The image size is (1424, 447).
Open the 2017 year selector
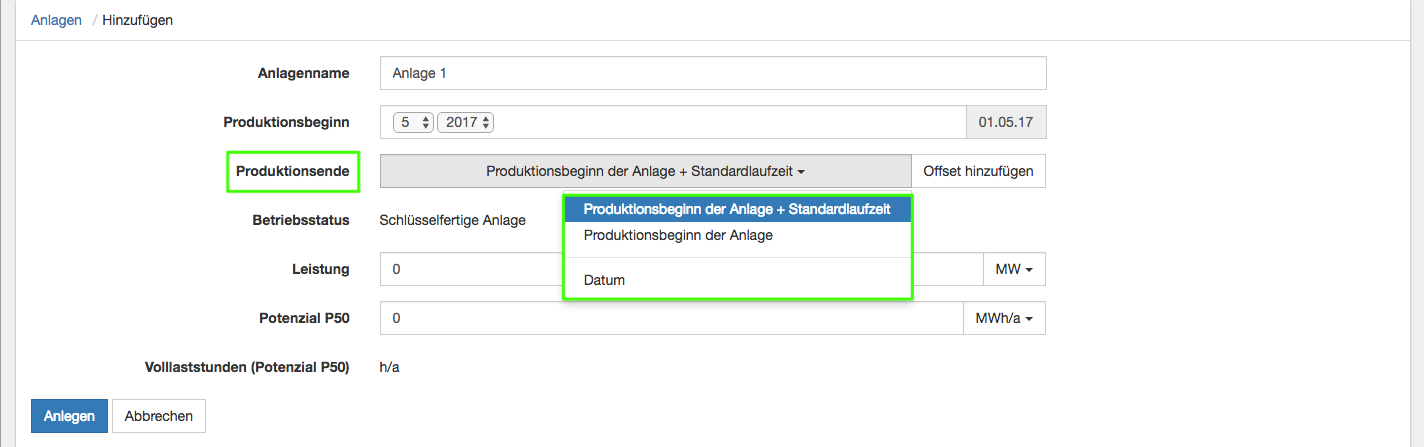[x=466, y=122]
